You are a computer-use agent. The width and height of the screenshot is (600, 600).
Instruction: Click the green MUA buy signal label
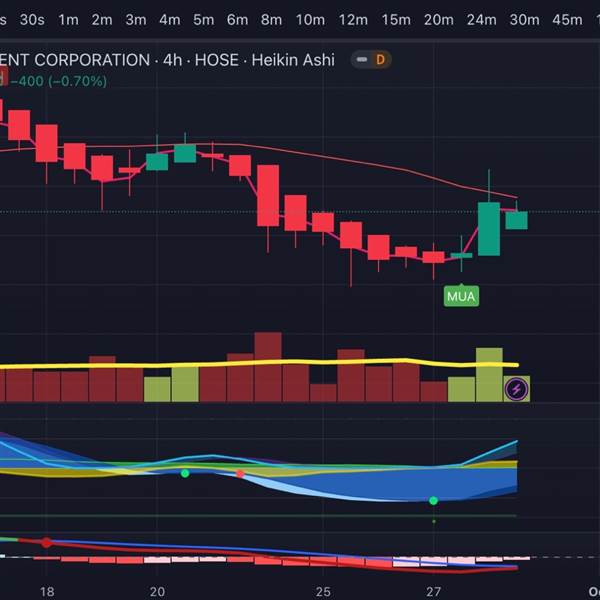(461, 296)
